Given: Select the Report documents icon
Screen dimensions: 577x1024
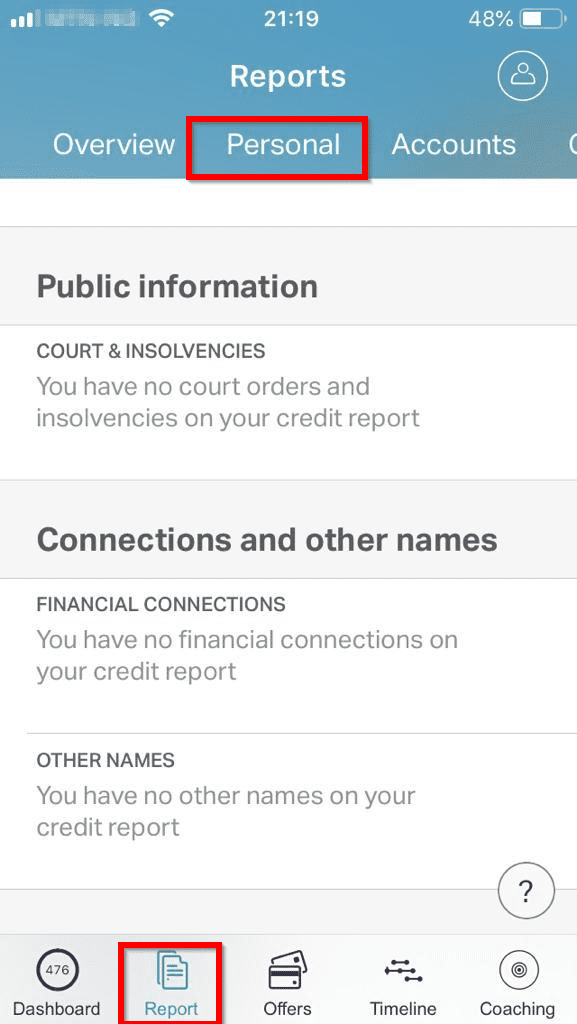Looking at the screenshot, I should click(172, 970).
